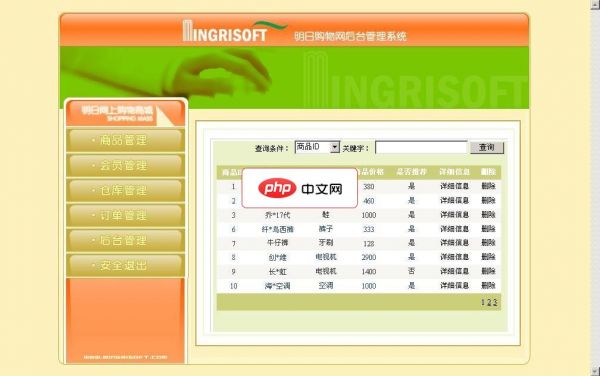Open 详细信息 for 牛仔裤 row

[x=454, y=243]
